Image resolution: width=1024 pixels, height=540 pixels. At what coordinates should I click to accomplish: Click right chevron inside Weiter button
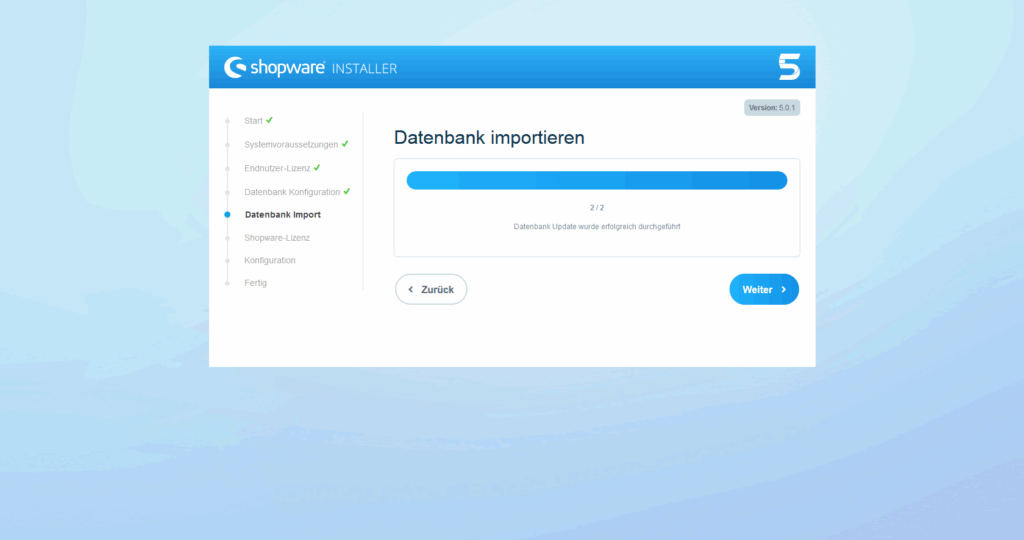783,290
